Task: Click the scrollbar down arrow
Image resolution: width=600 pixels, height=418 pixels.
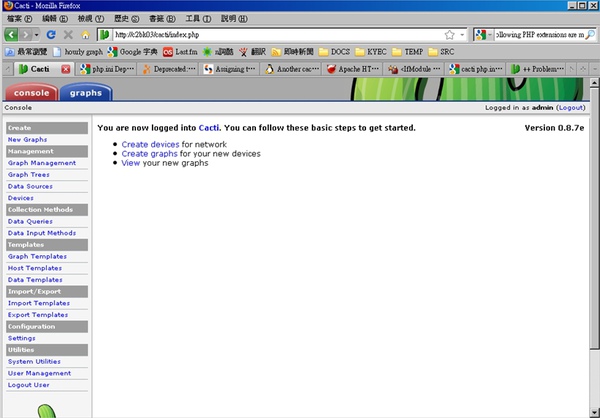Action: click(x=594, y=413)
